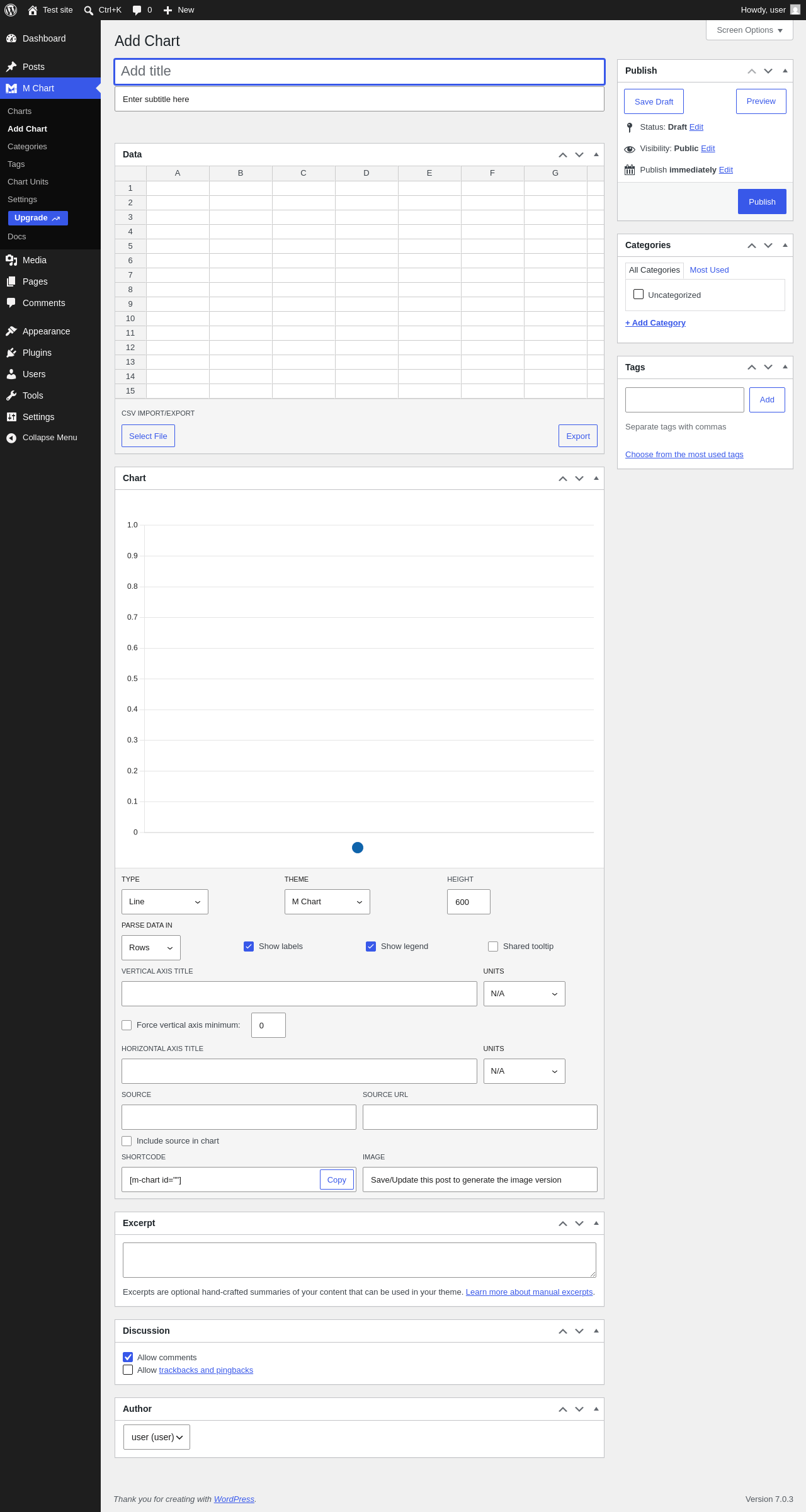
Task: Click the WordPress logo icon
Action: [11, 10]
